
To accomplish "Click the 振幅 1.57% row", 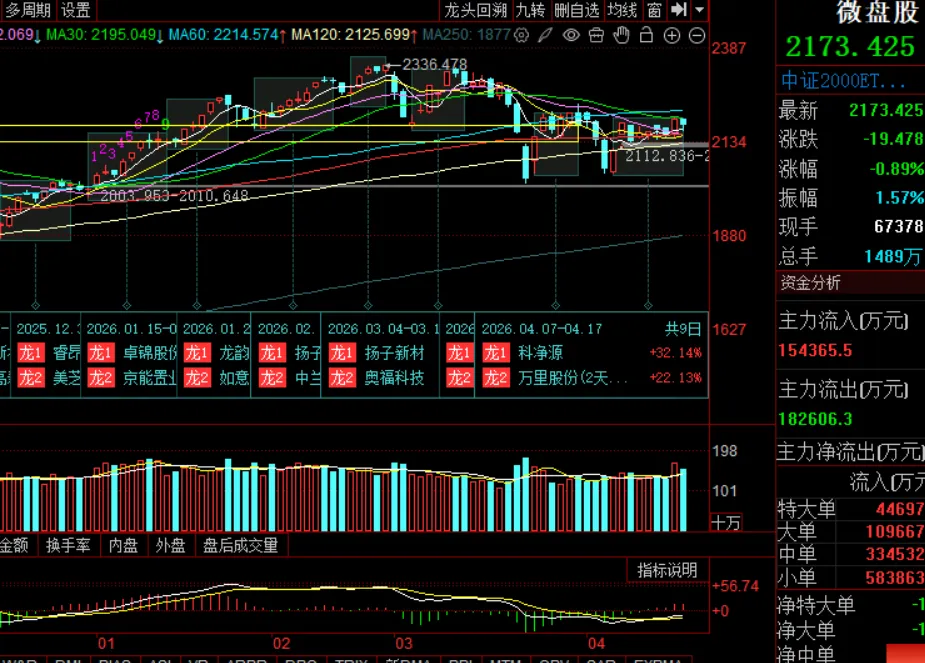I will click(851, 198).
